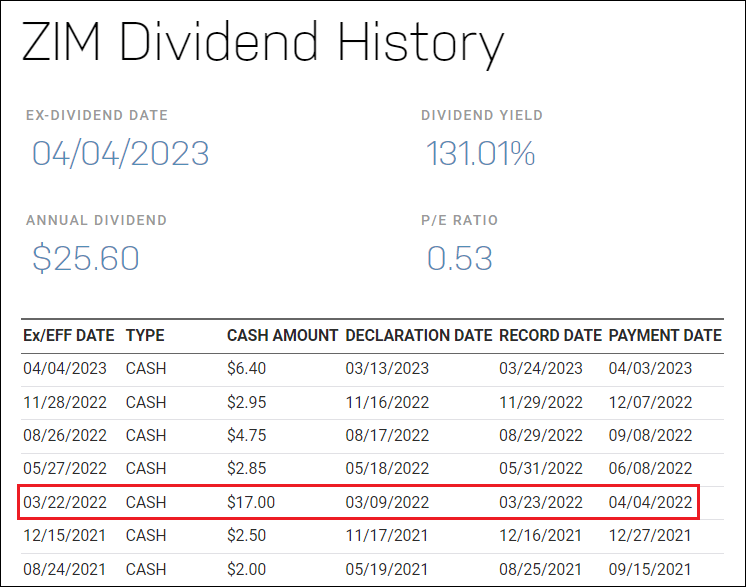
Task: Click record date 05/31/2022
Action: point(541,468)
